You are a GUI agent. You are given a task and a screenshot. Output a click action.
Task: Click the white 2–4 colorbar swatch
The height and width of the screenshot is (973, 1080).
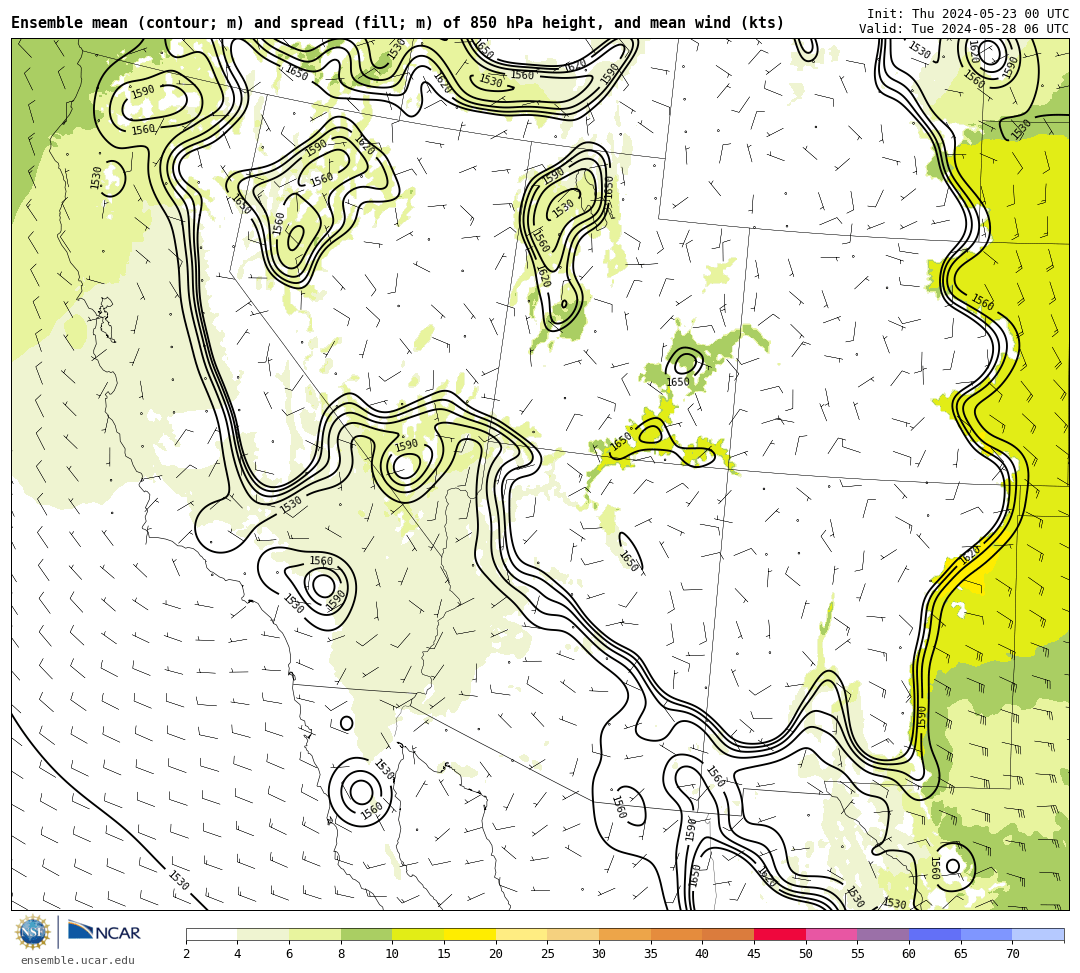click(x=211, y=934)
